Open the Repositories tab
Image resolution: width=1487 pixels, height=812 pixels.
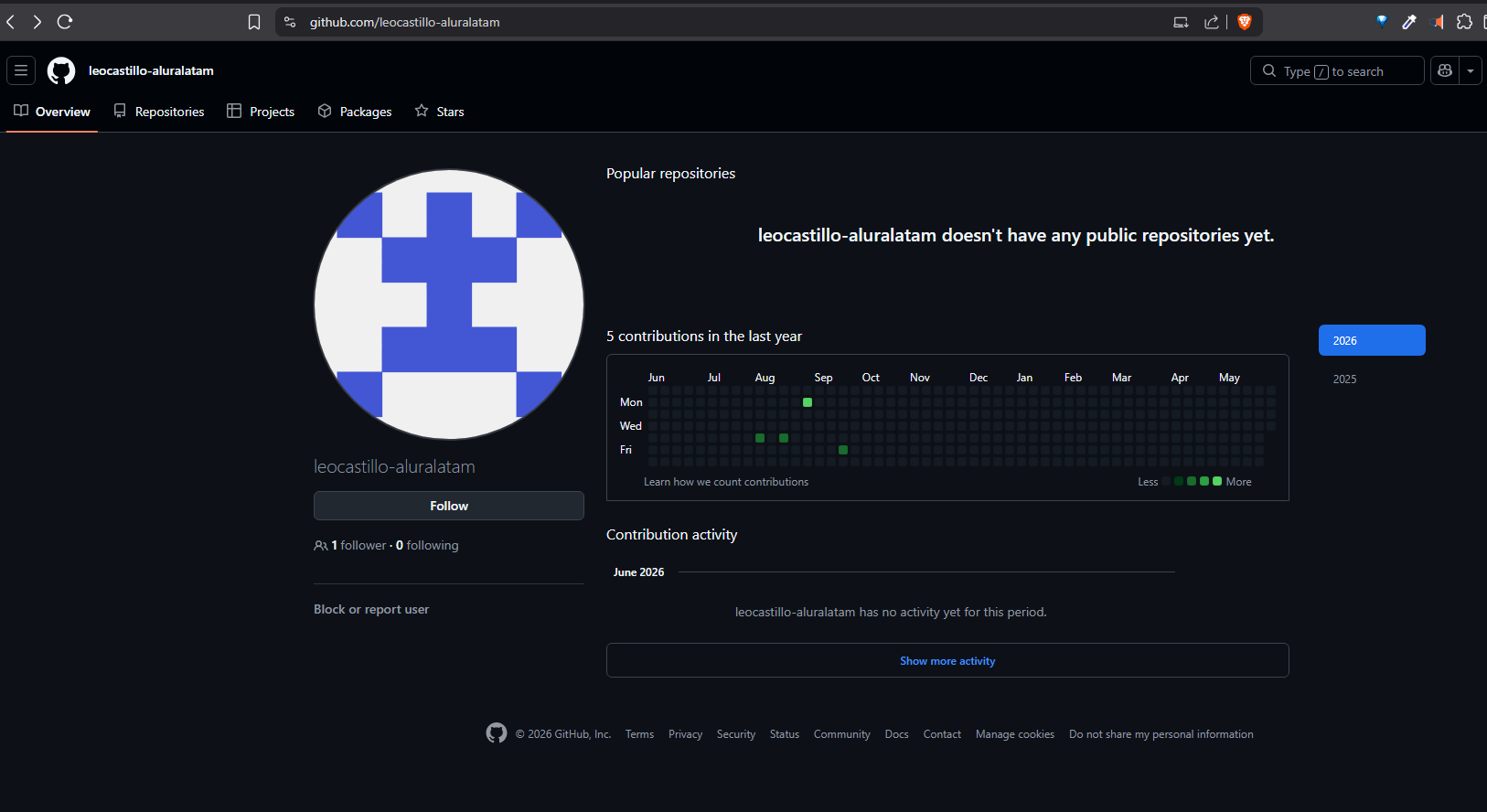tap(159, 112)
